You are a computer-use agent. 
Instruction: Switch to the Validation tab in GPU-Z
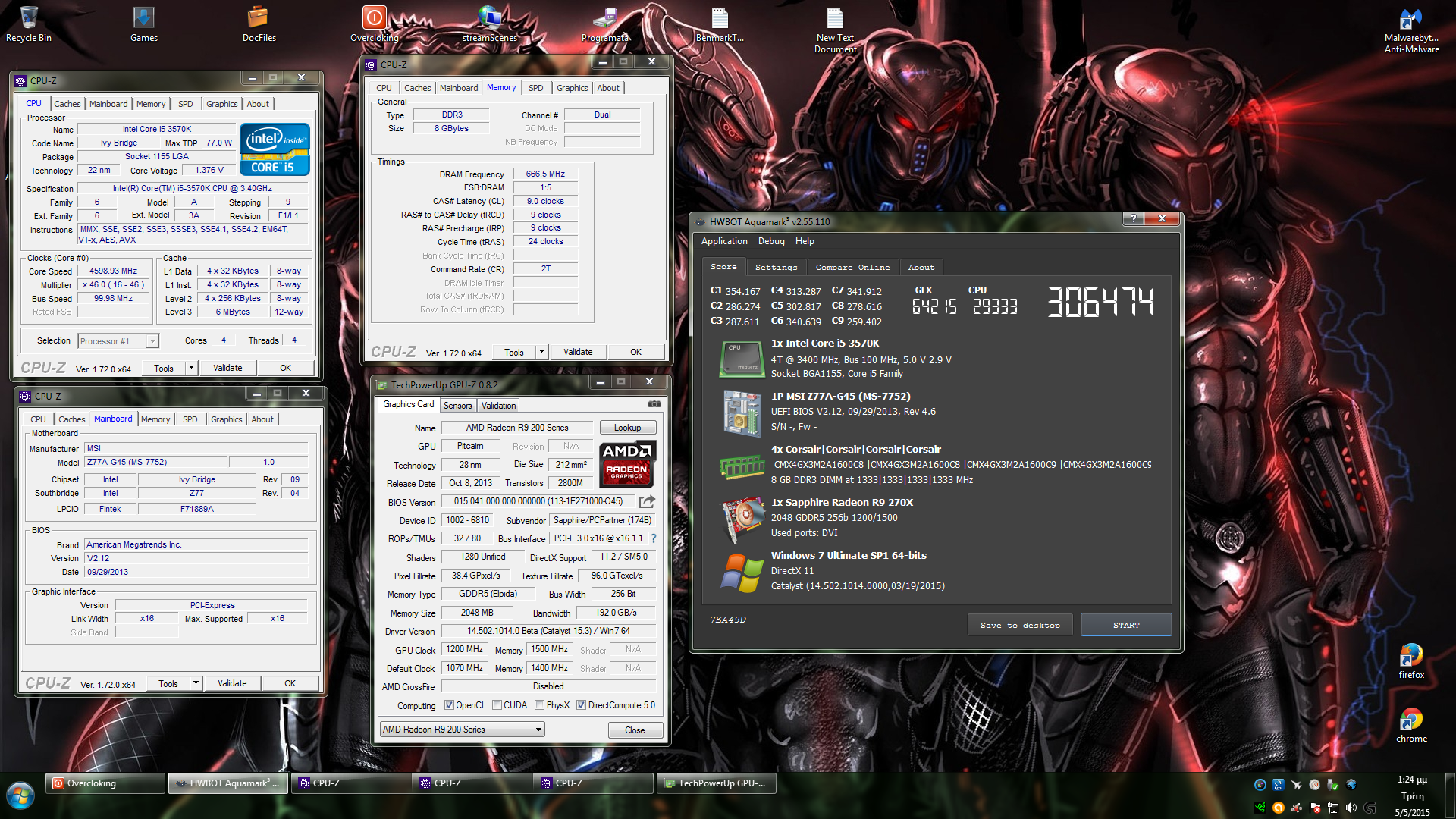[x=498, y=406]
